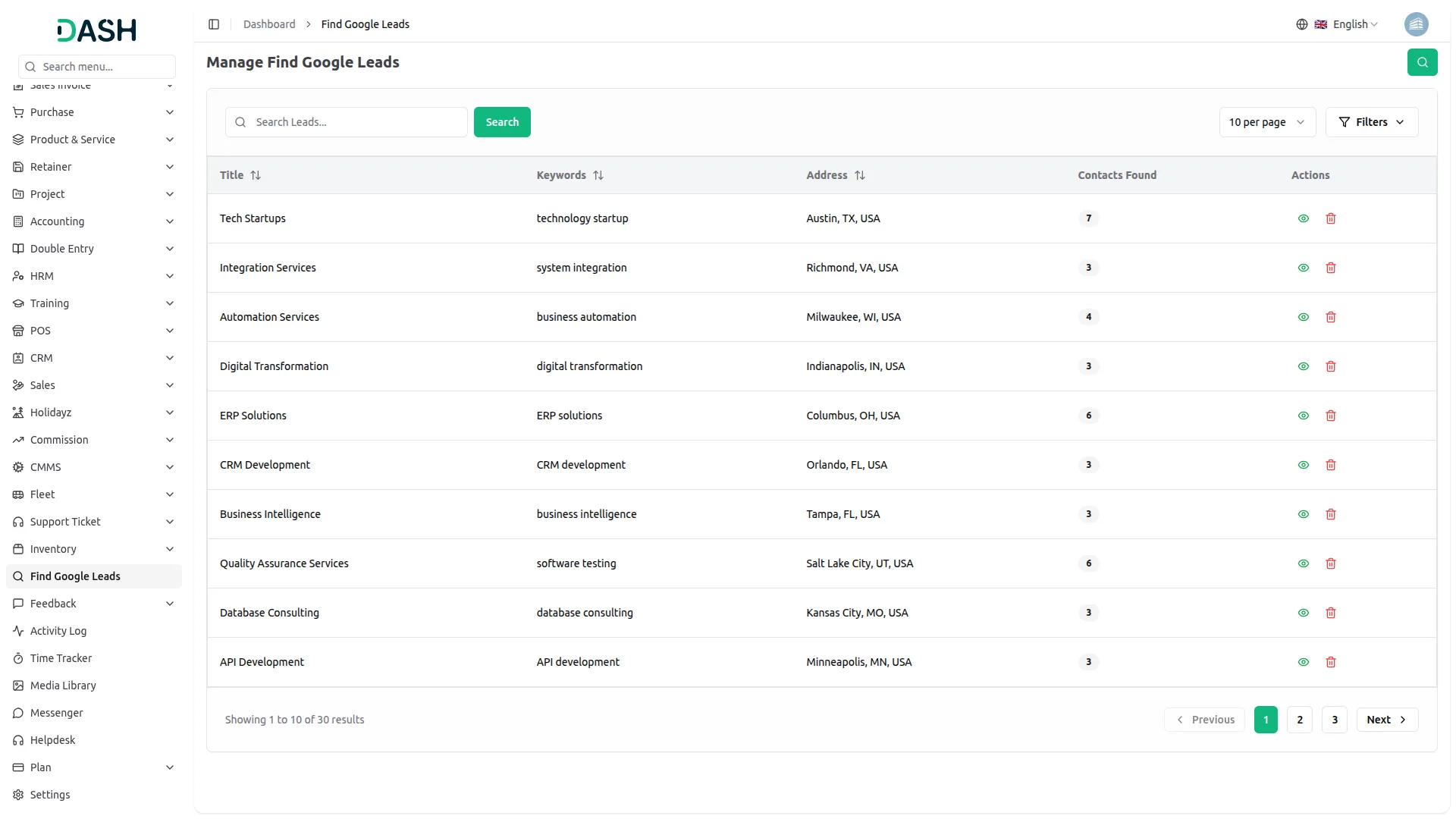
Task: Delete the ERP Solutions lead row
Action: (1330, 416)
